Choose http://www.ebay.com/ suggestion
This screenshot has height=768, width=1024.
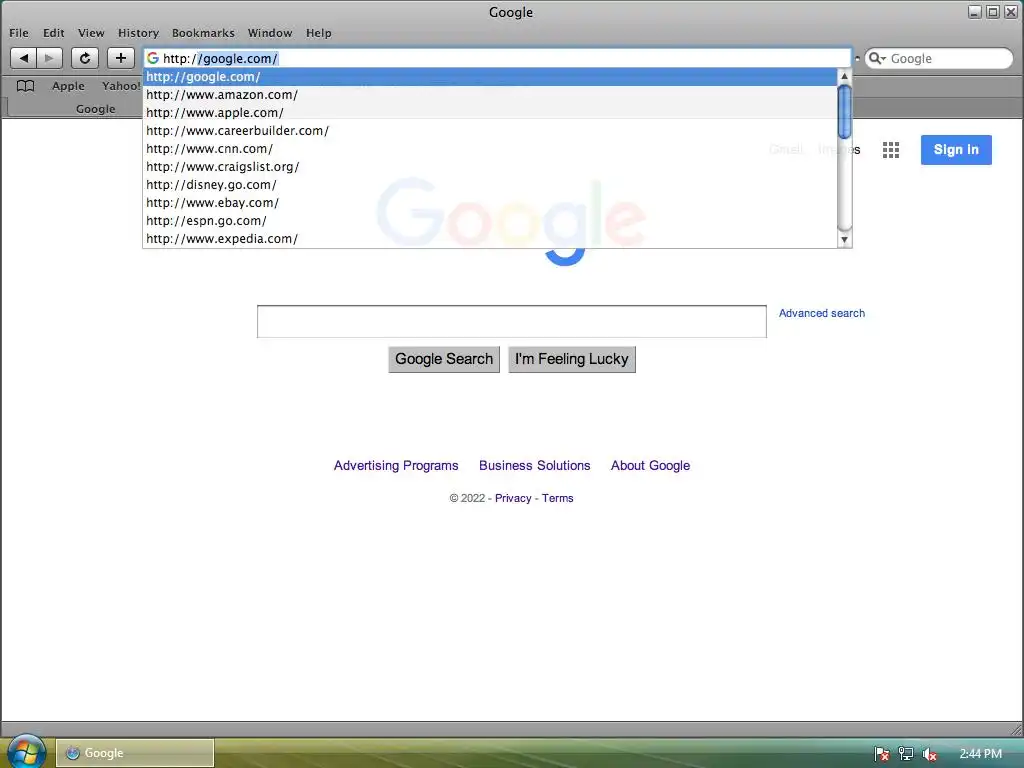pyautogui.click(x=490, y=202)
